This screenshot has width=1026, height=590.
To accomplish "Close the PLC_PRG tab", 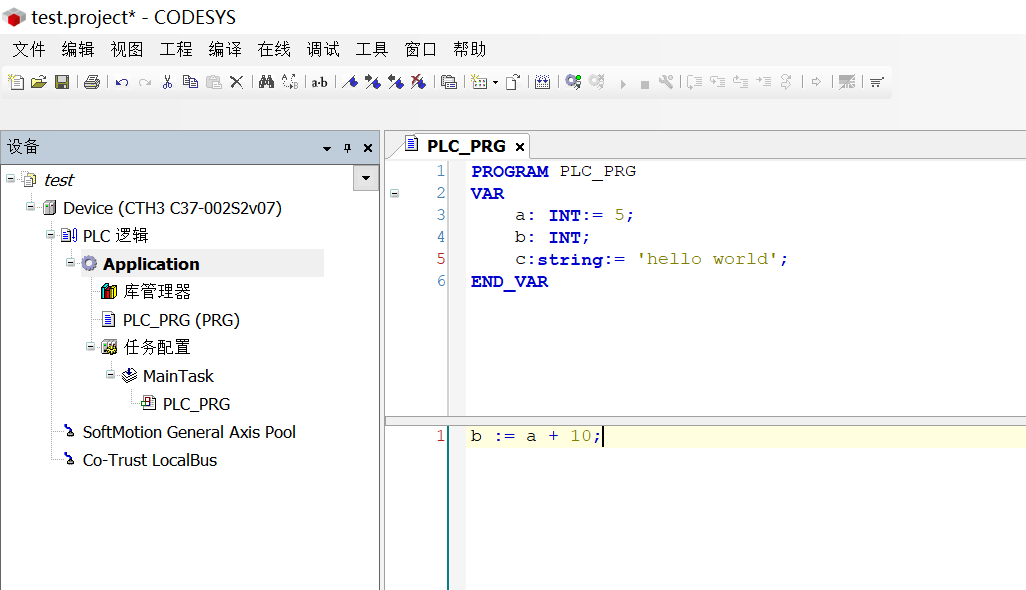I will click(x=519, y=146).
